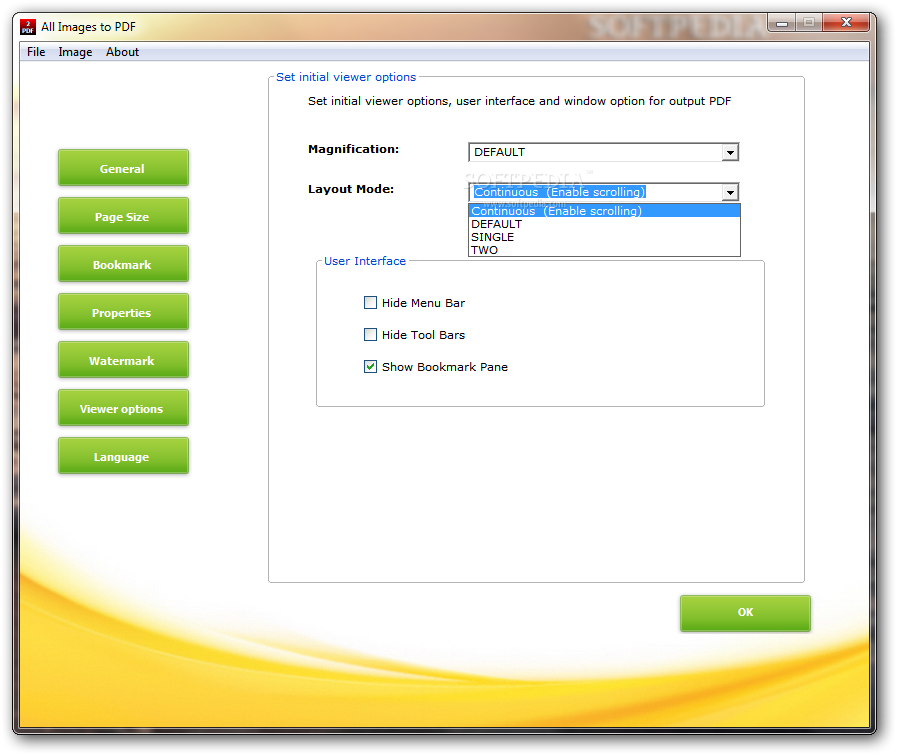
Task: Open the About menu
Action: 122,52
